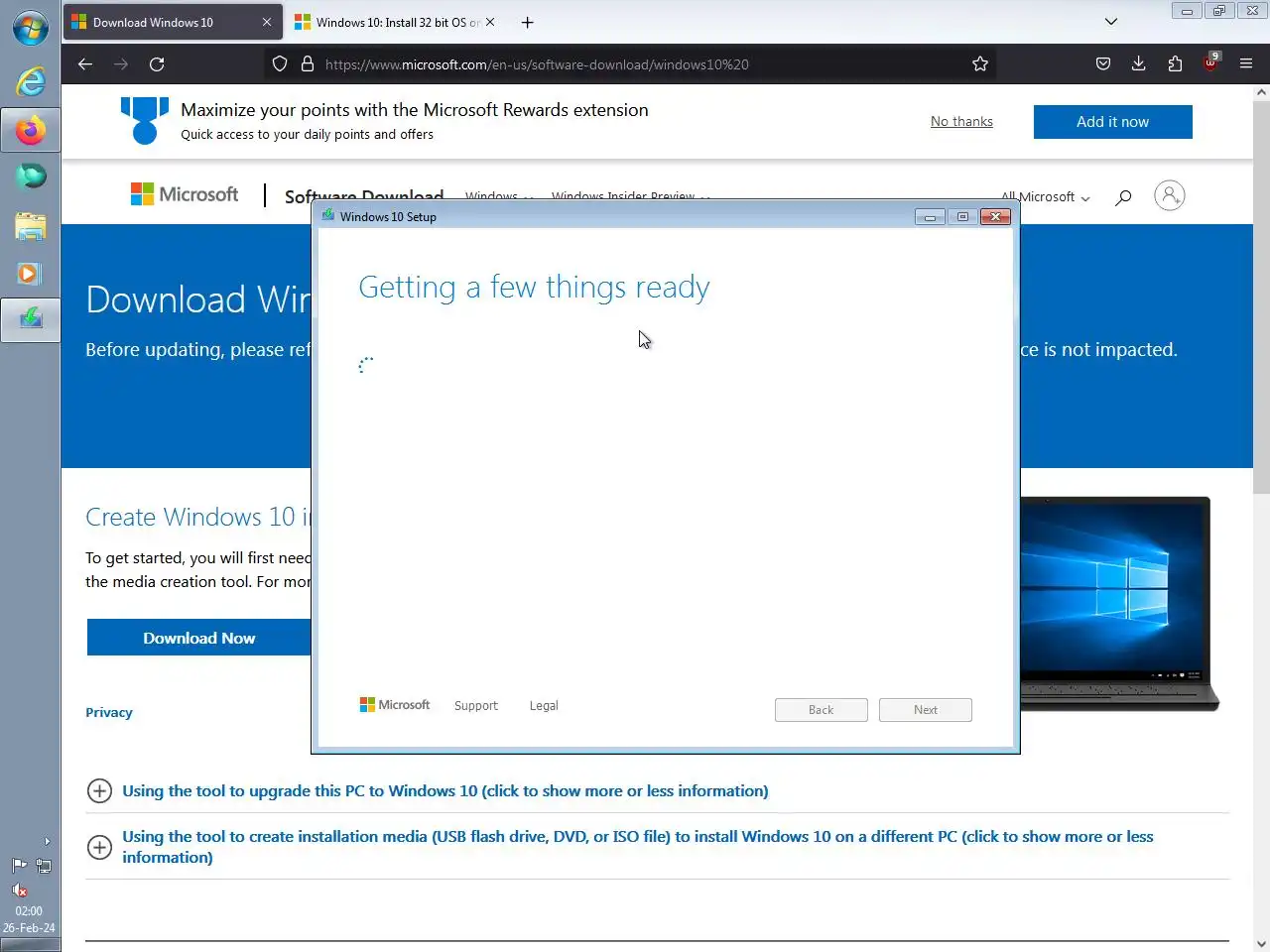Open 'Using the tool to upgrade this PC' link

click(445, 790)
